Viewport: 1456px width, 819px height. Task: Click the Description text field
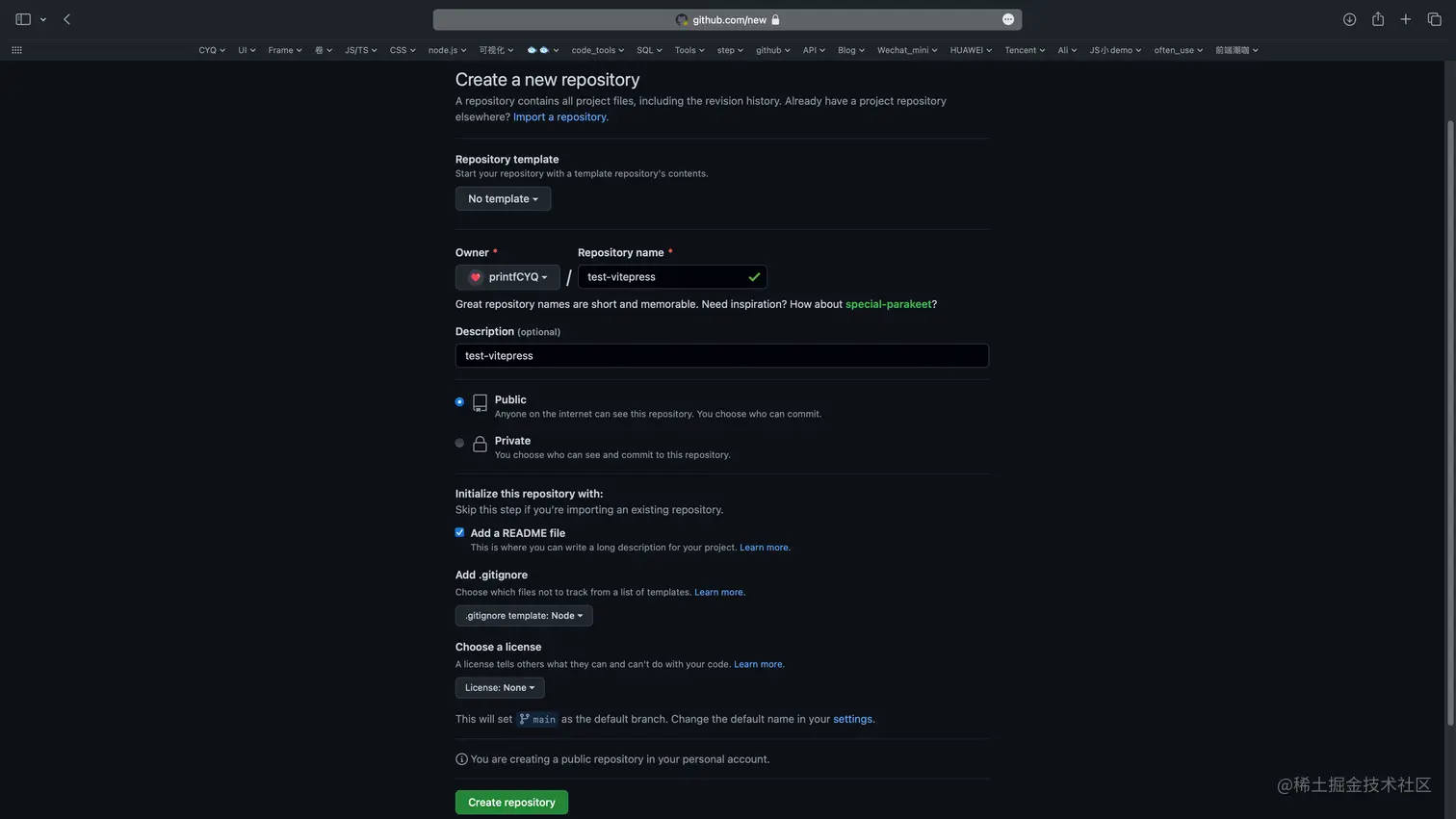point(722,355)
